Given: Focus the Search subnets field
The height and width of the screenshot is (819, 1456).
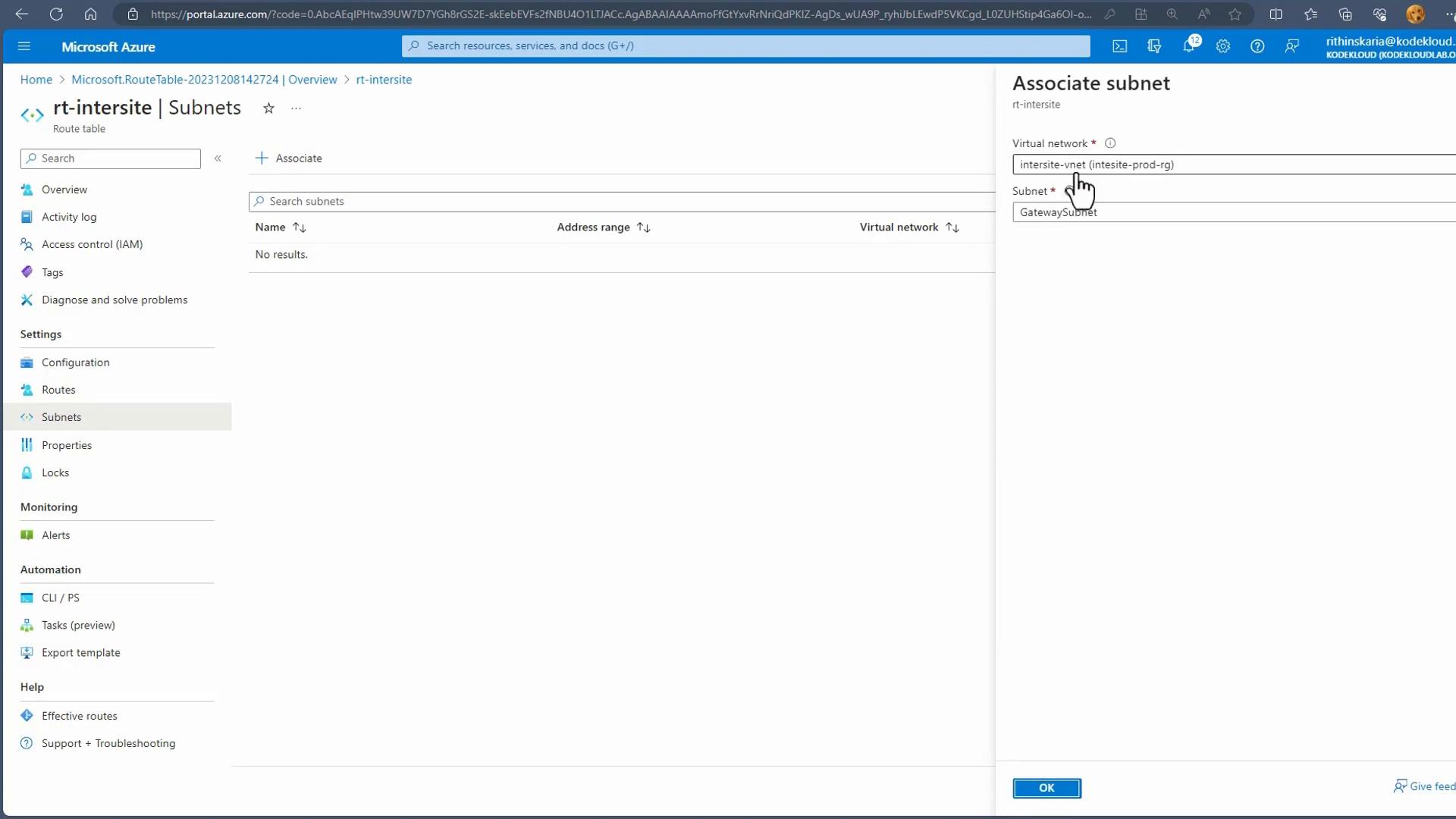Looking at the screenshot, I should (x=622, y=202).
